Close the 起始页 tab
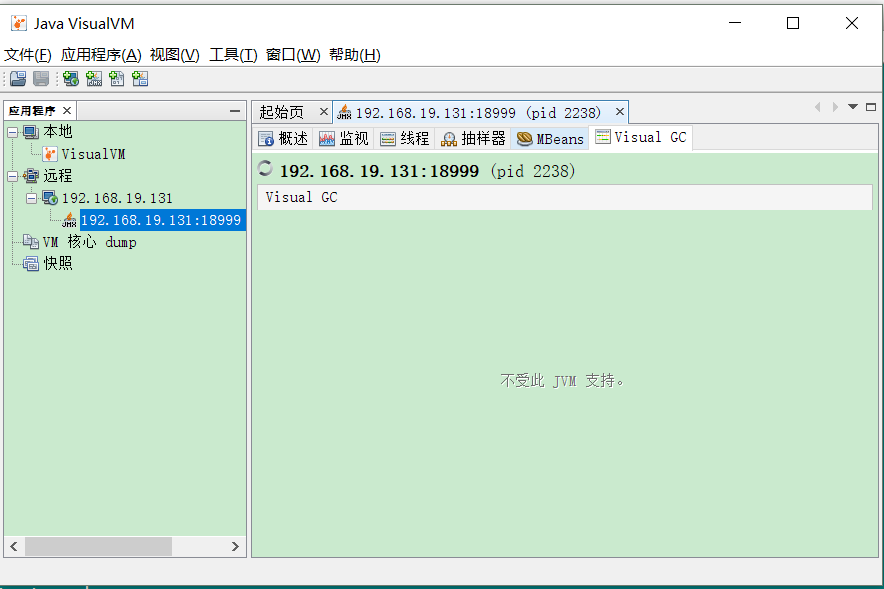 pos(324,112)
